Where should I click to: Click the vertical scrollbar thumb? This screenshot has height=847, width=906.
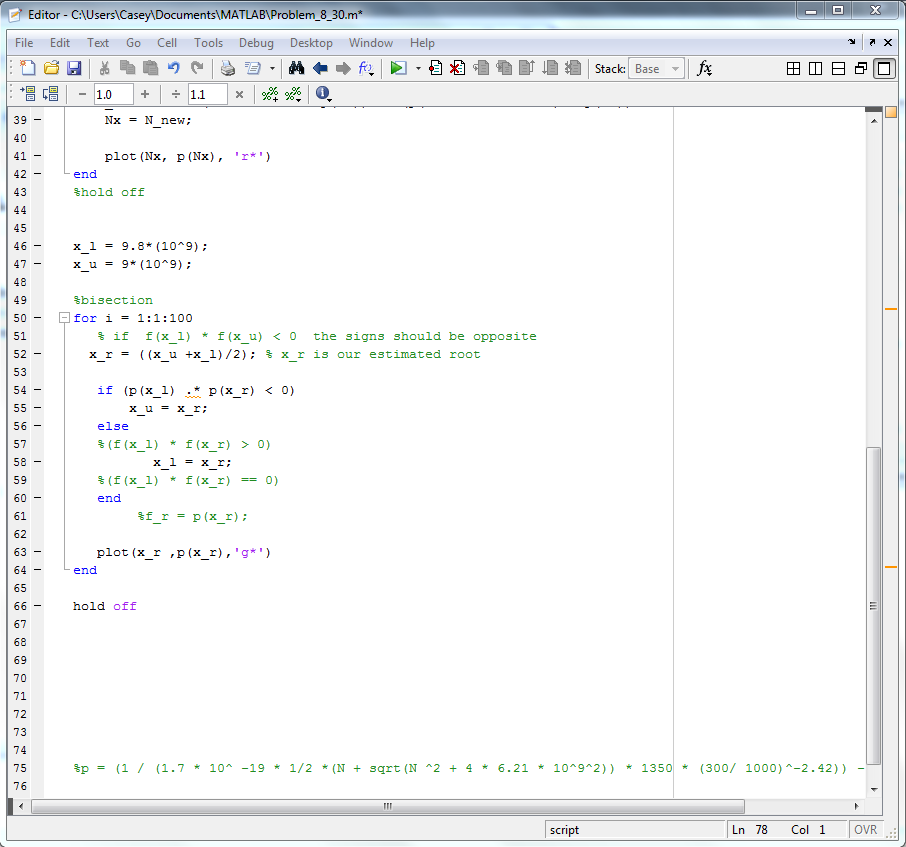pos(874,606)
